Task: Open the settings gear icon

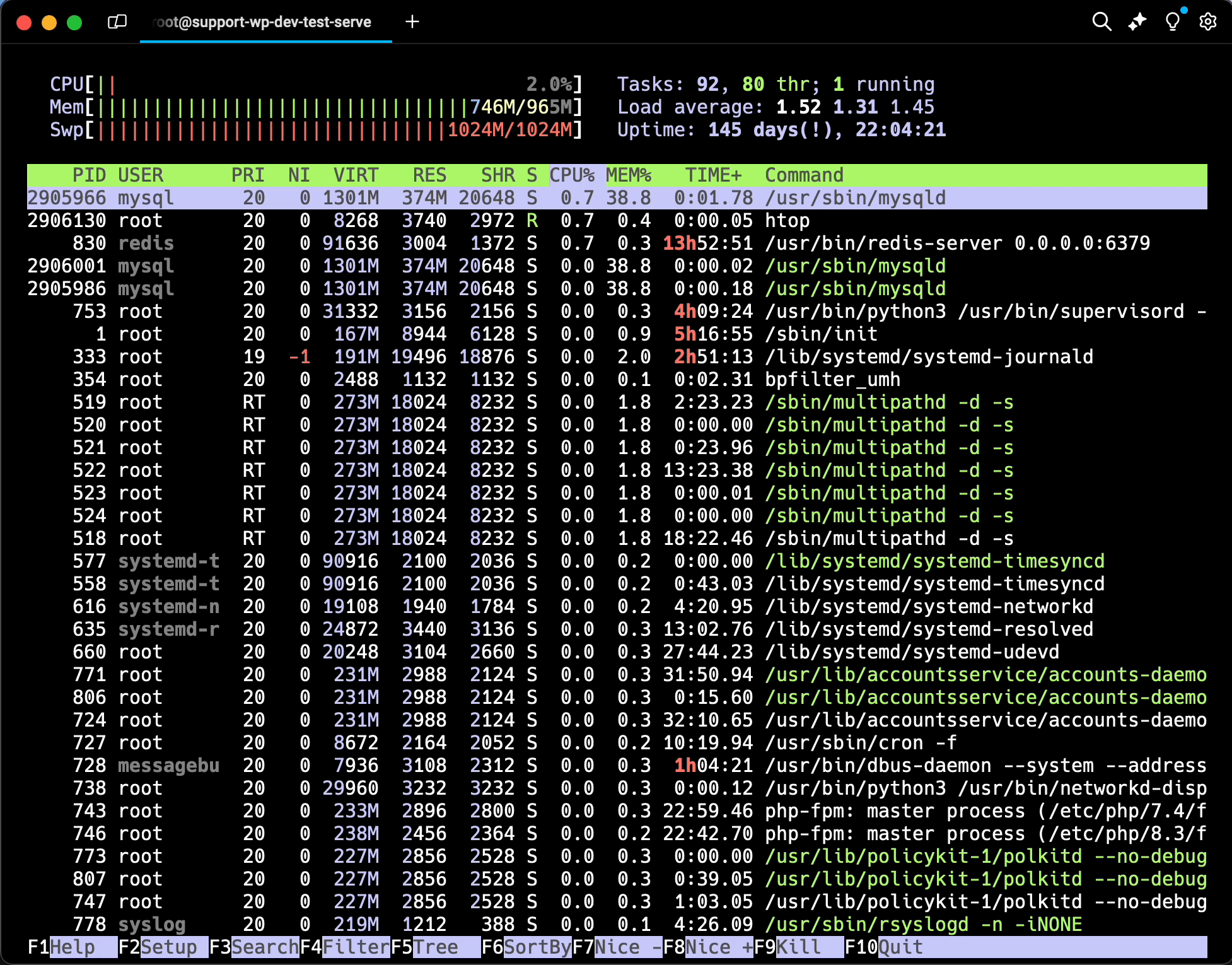Action: 1207,21
